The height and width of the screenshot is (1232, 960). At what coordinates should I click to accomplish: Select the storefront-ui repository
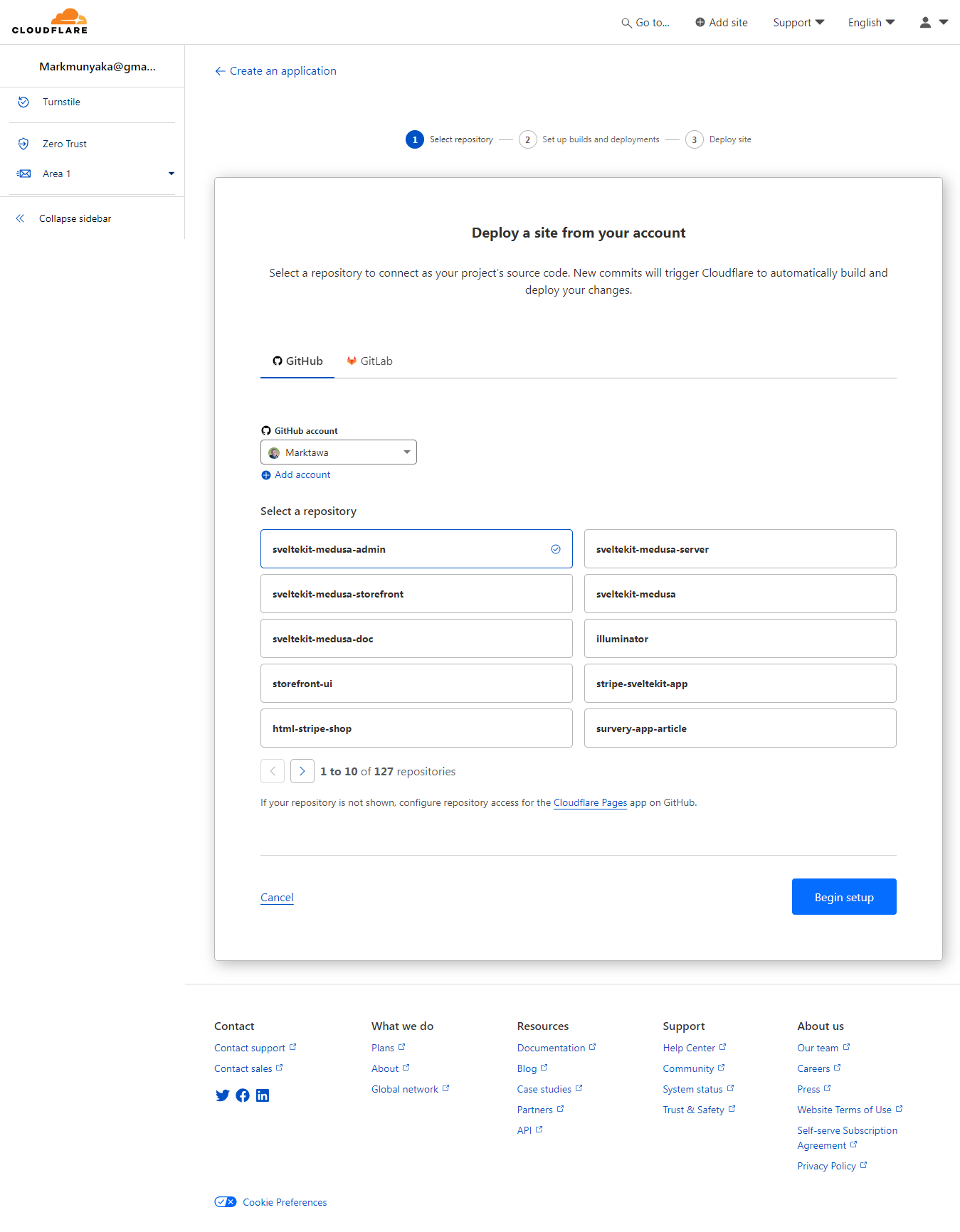coord(416,683)
